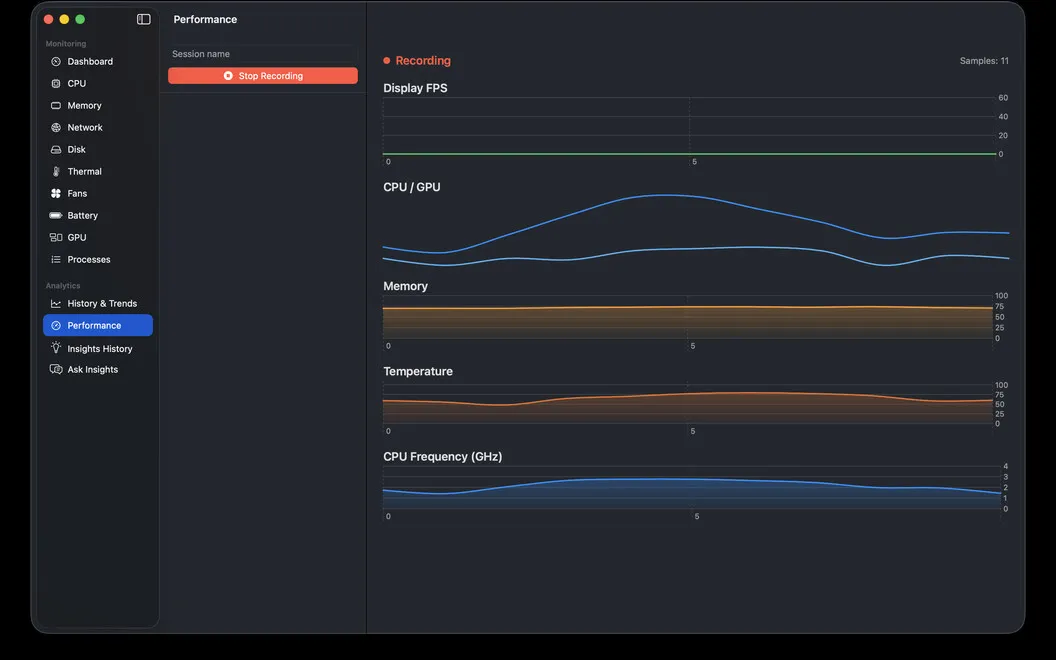The height and width of the screenshot is (660, 1056).
Task: Open the Fans page
Action: pos(98,193)
